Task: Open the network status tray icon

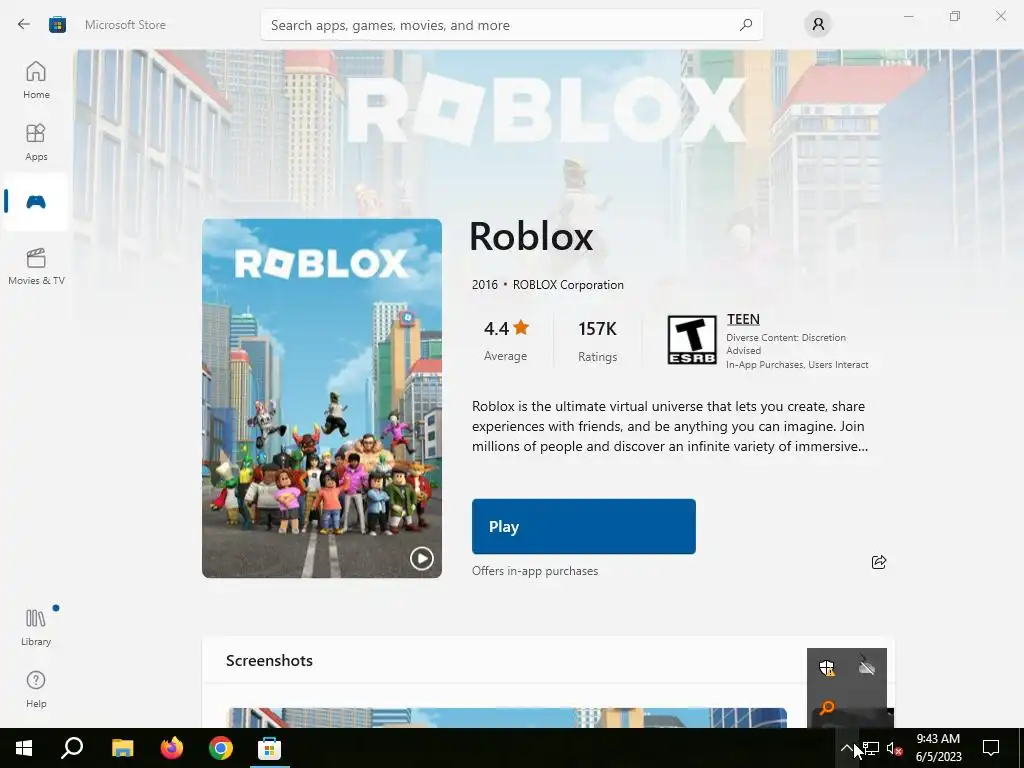Action: click(871, 748)
